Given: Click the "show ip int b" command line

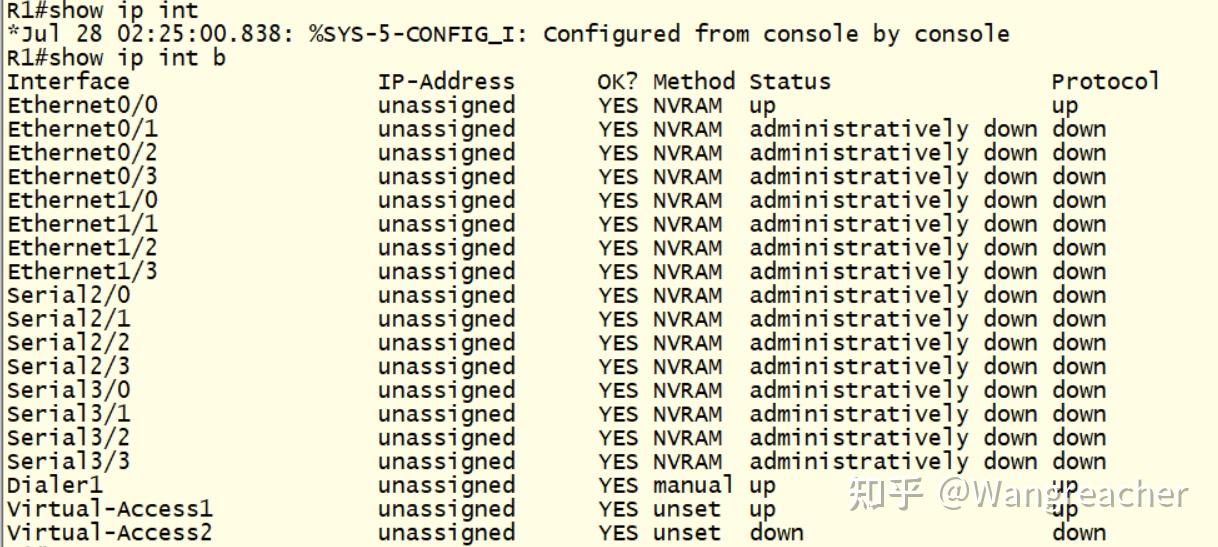Looking at the screenshot, I should click(116, 58).
